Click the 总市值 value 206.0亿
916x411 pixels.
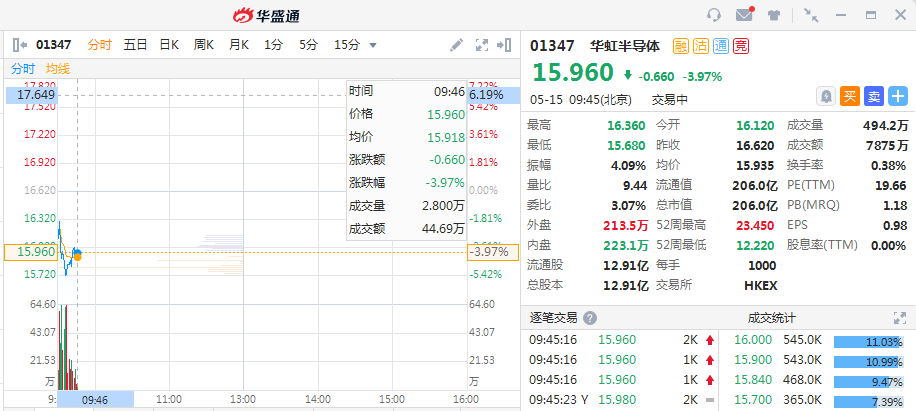click(755, 206)
